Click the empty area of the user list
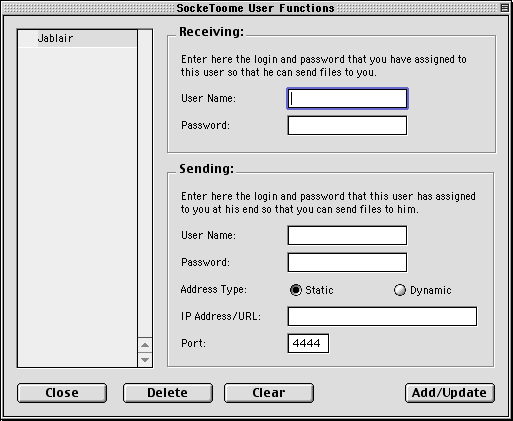Image resolution: width=513 pixels, height=421 pixels. tap(77, 207)
